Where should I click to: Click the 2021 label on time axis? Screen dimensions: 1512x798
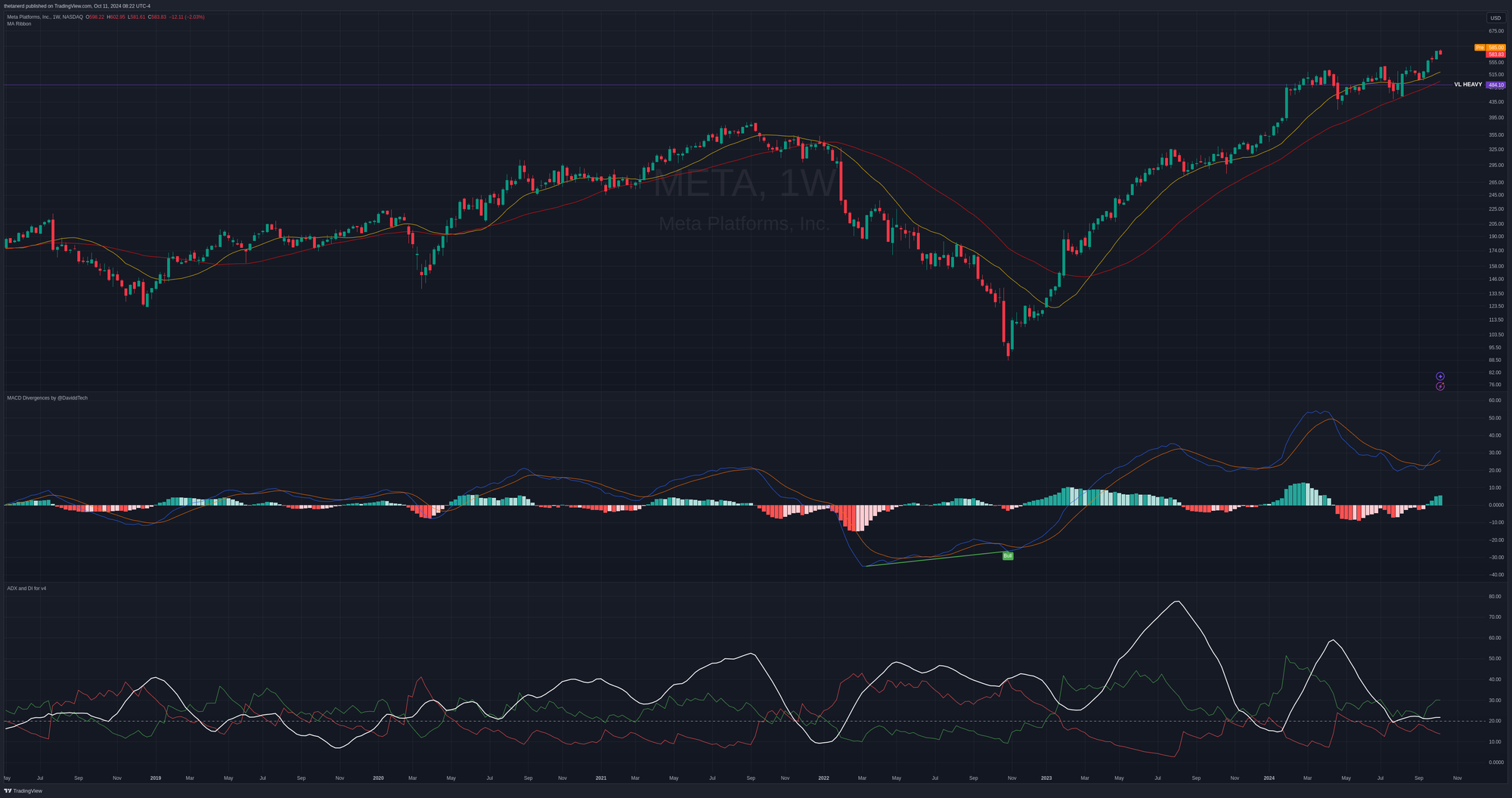click(601, 778)
